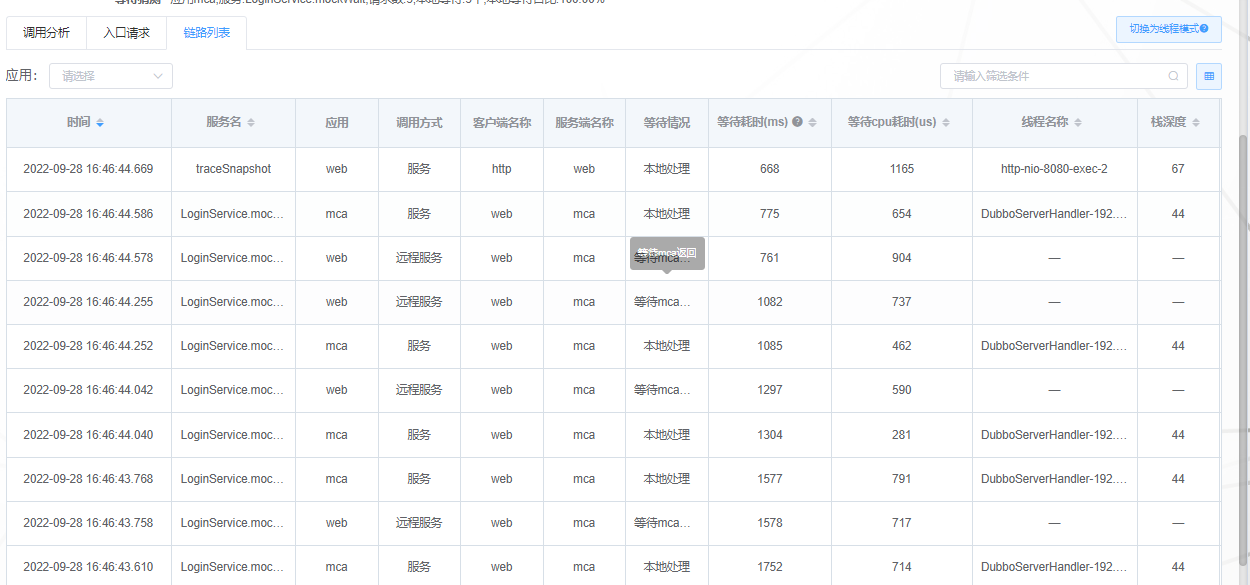Click timestamp 2022-09-28 16:46:43.610
Viewport: 1250px width, 585px height.
pos(88,567)
